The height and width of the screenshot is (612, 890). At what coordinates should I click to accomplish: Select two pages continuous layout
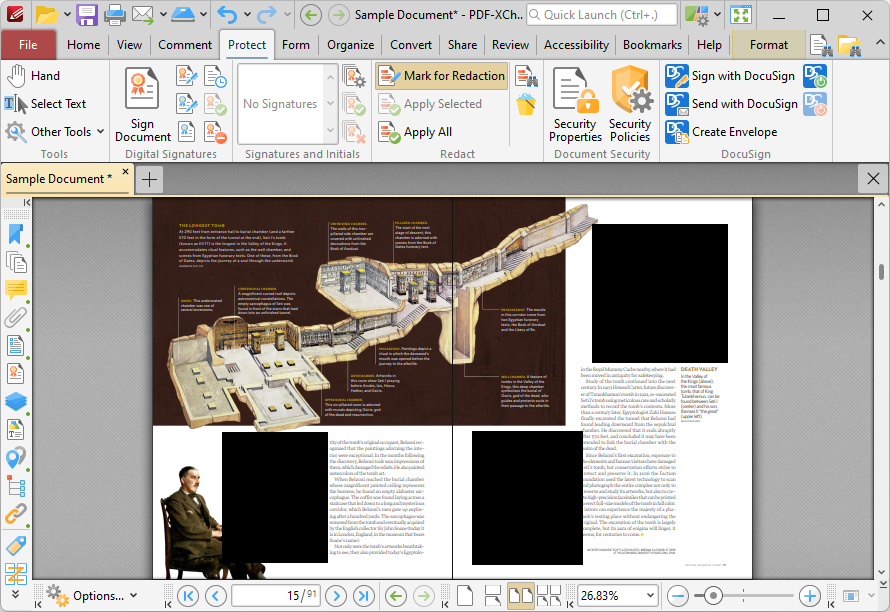click(x=549, y=596)
